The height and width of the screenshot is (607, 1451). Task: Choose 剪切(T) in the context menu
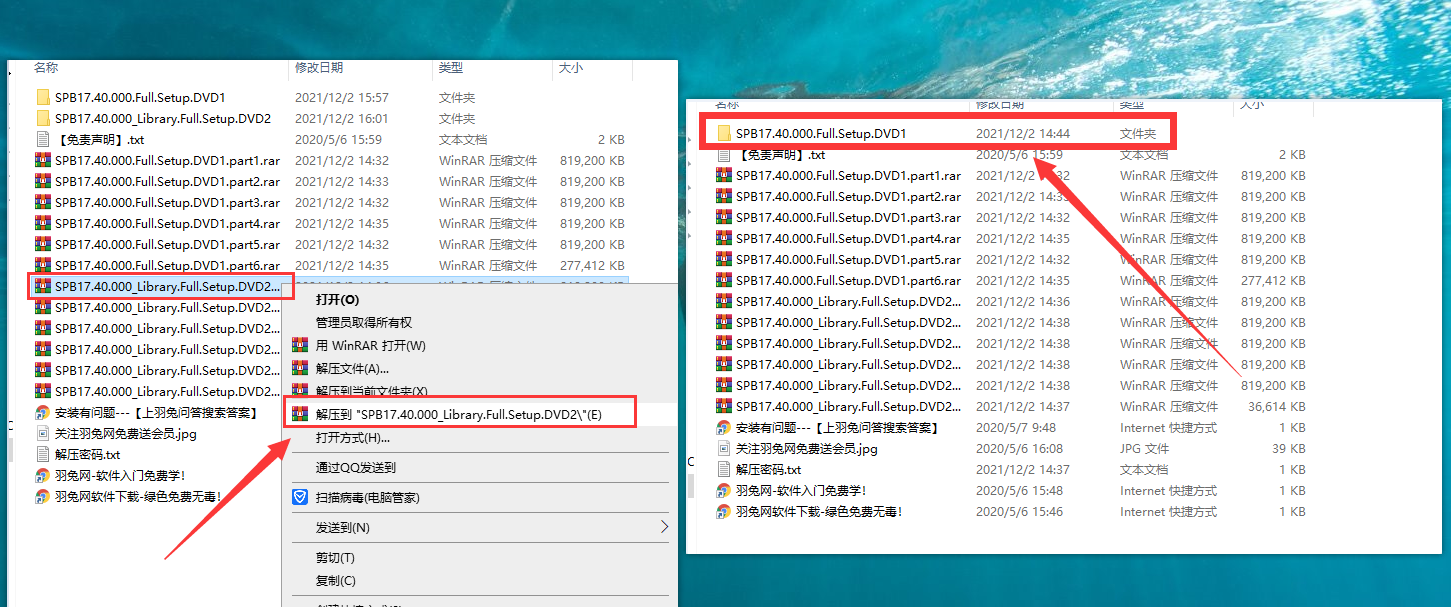click(335, 557)
